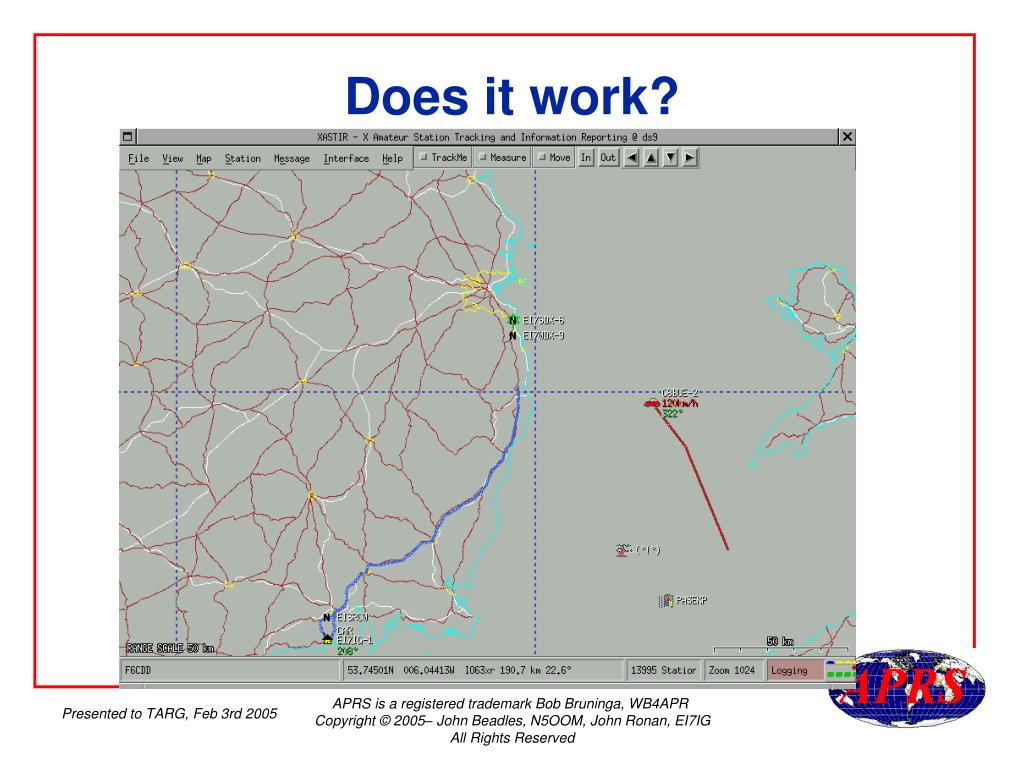Select the EI7WDX-9 station icon
The image size is (1024, 768).
513,336
